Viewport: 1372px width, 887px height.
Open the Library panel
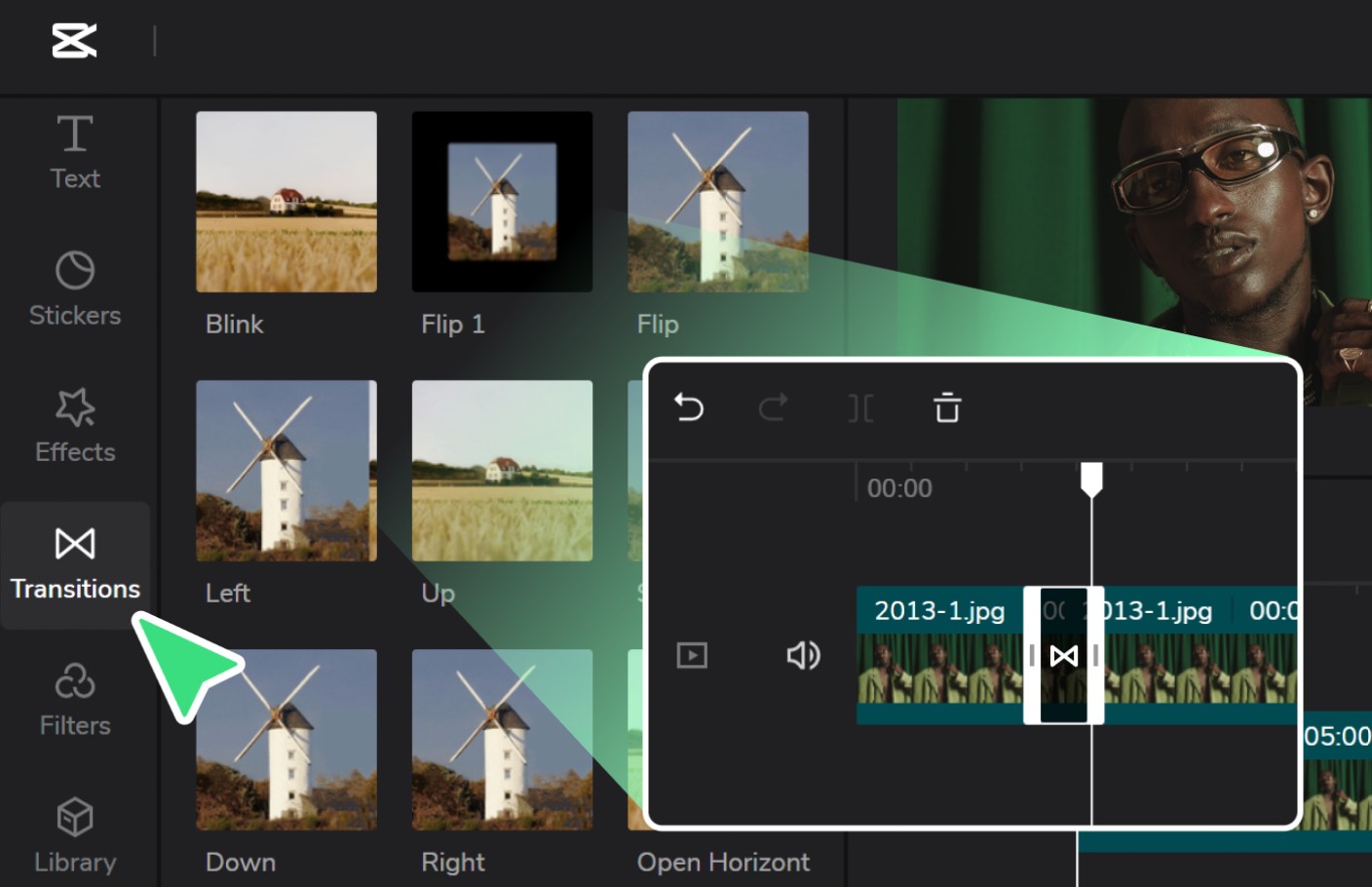pos(75,835)
